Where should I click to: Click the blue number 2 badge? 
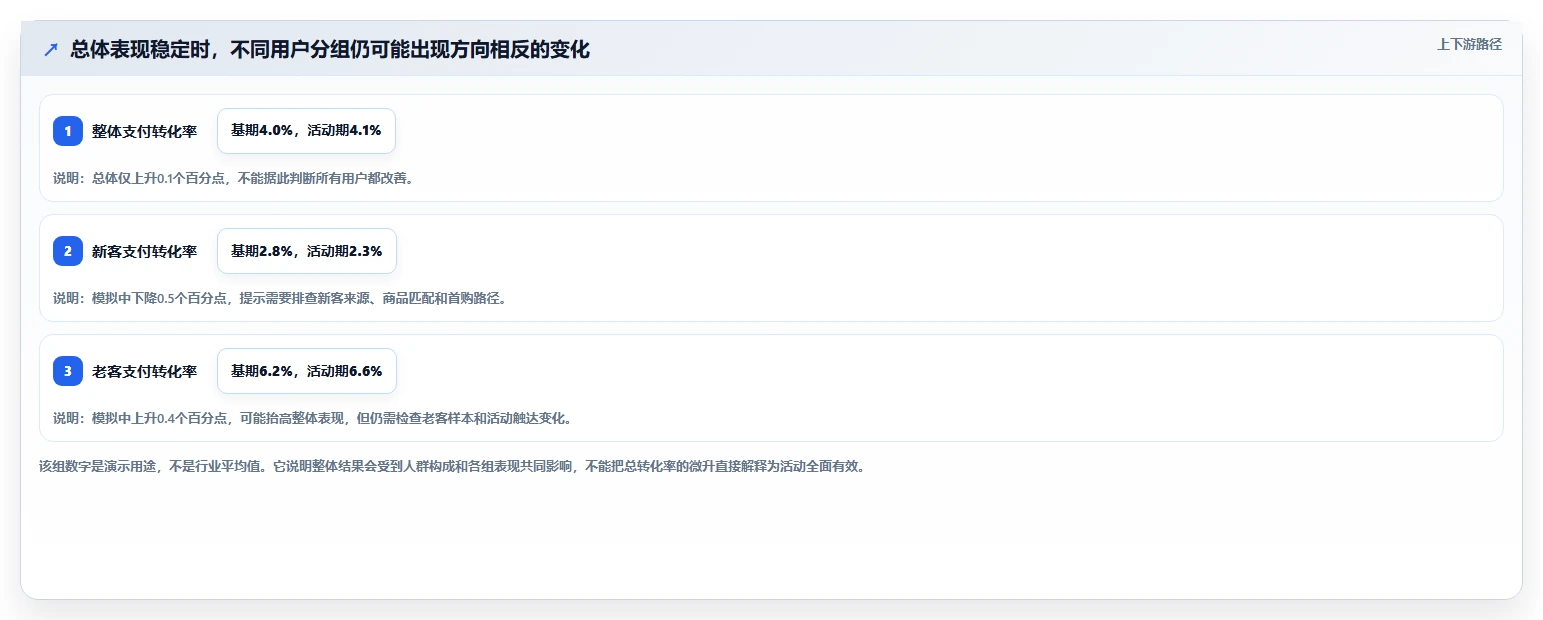[68, 251]
